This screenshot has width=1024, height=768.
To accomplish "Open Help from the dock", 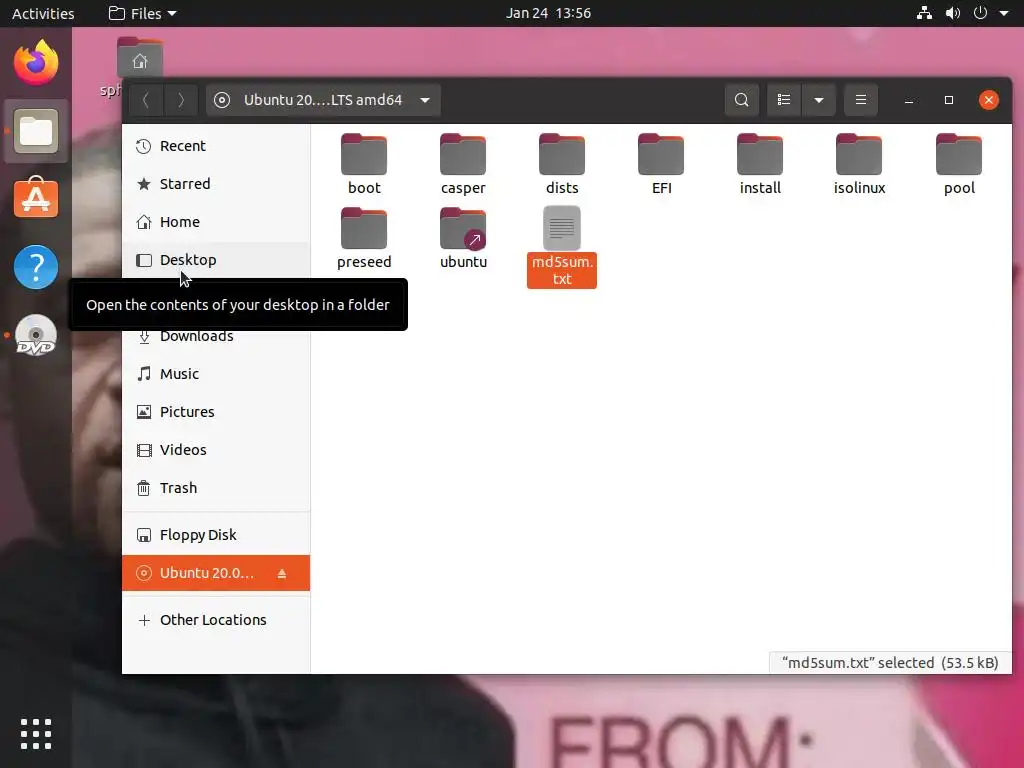I will pyautogui.click(x=36, y=266).
